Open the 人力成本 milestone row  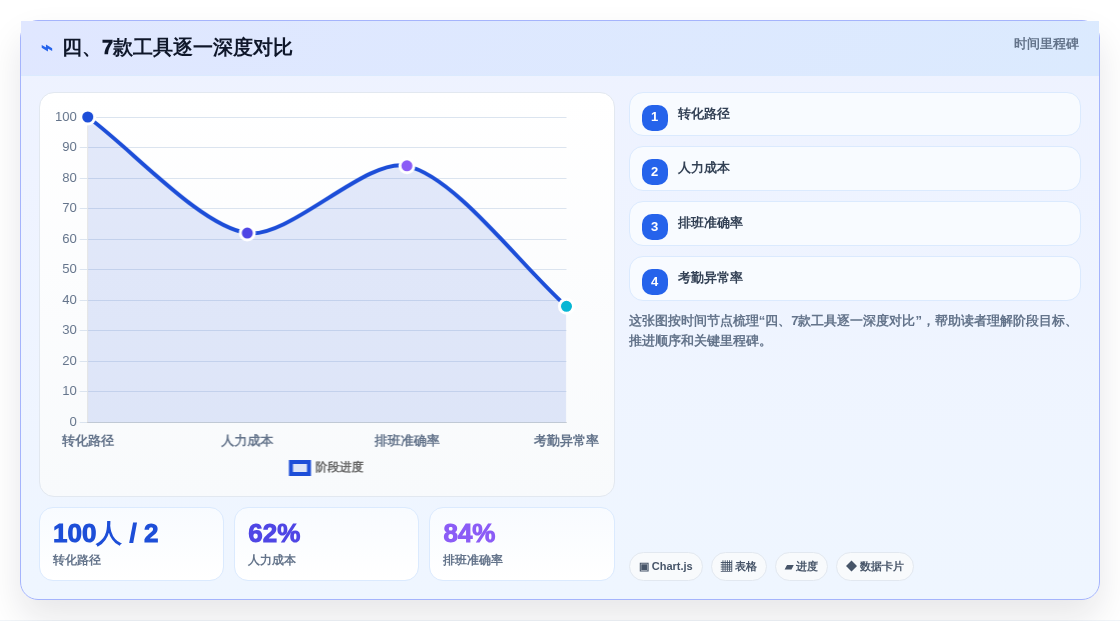(x=854, y=169)
